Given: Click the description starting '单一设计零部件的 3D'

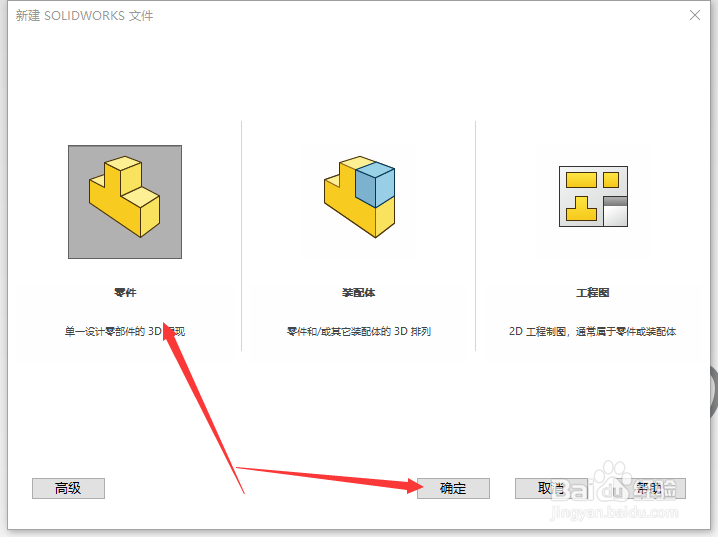Looking at the screenshot, I should tap(125, 331).
